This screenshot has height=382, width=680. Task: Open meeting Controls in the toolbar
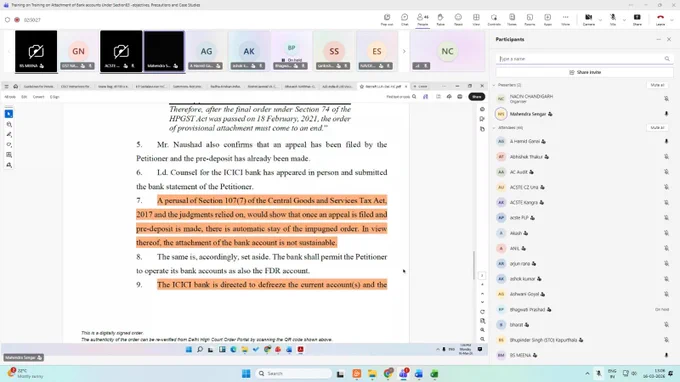[x=494, y=19]
